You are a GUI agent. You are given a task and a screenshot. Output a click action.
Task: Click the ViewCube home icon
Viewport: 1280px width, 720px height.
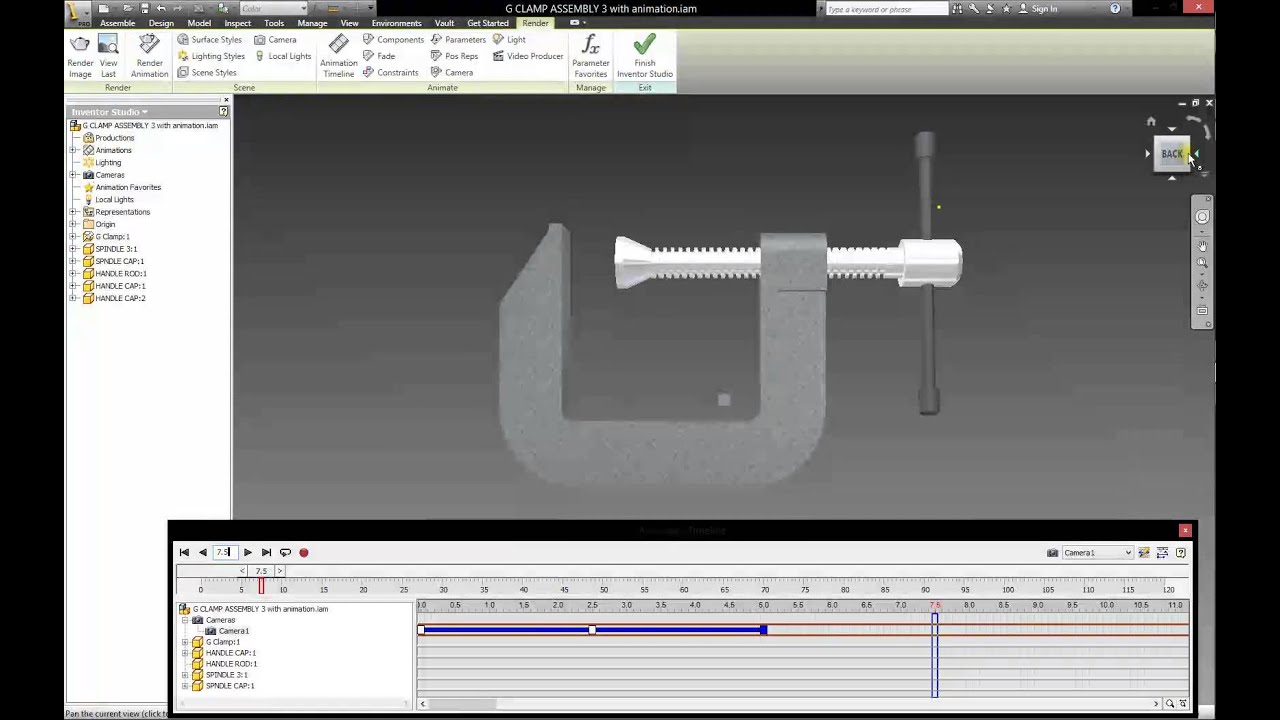tap(1151, 122)
